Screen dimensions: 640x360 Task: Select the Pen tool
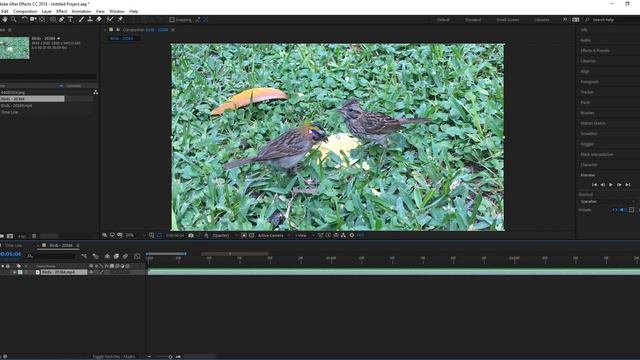click(x=62, y=19)
